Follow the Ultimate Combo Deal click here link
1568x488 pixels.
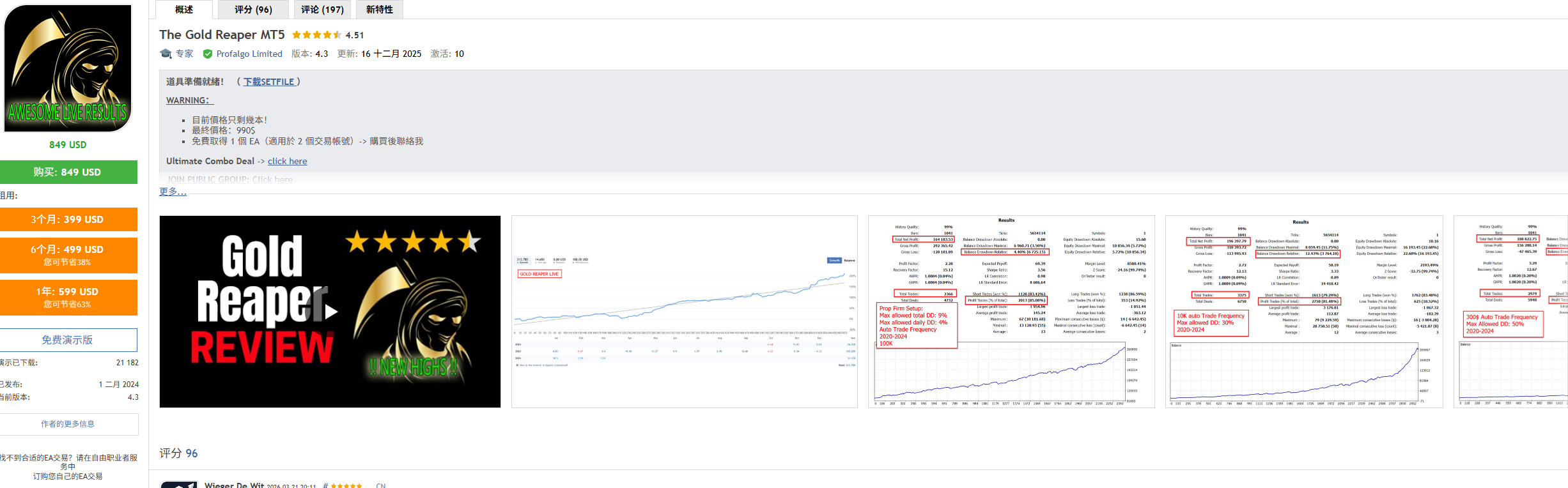287,162
